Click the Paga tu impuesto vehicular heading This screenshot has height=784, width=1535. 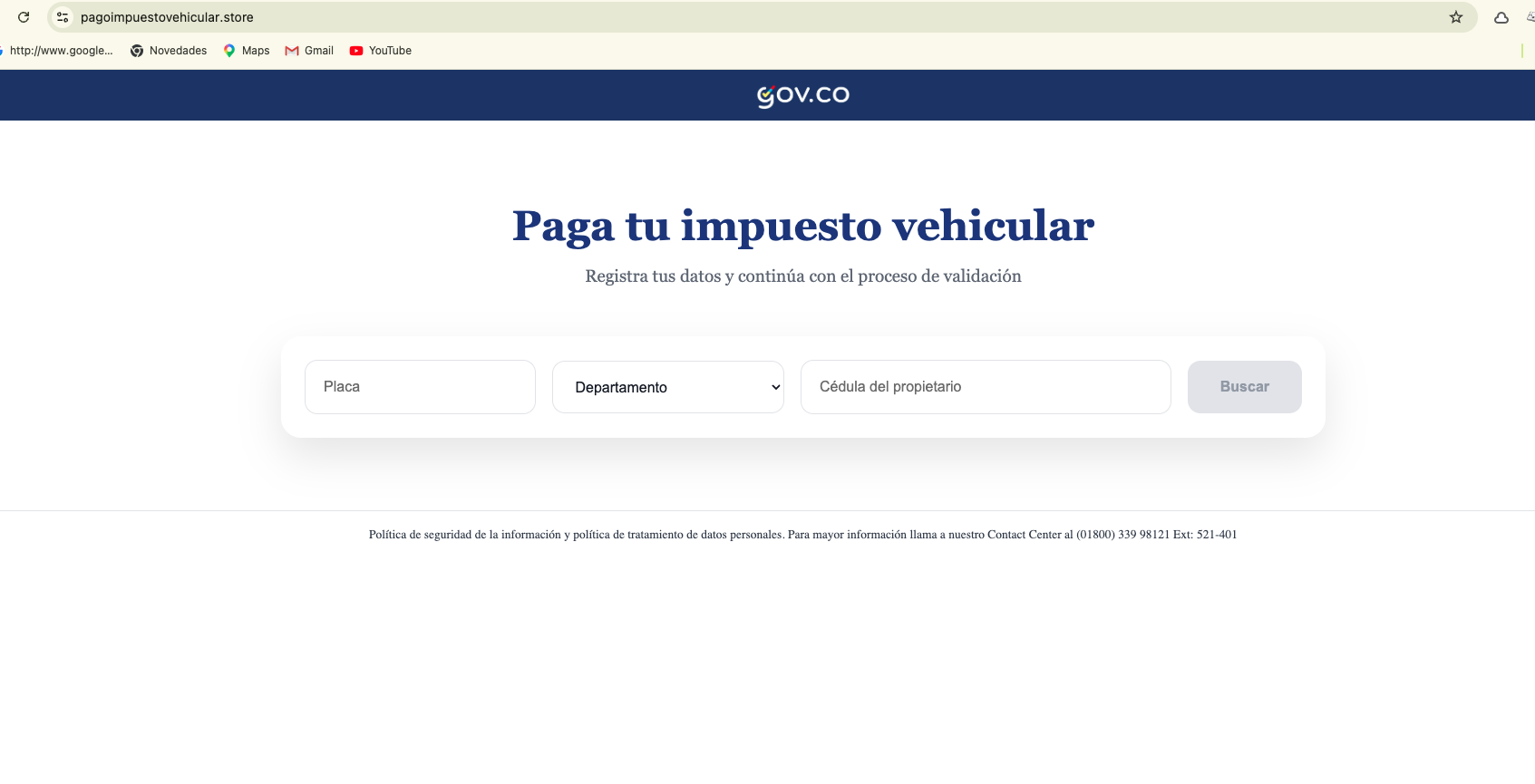coord(803,226)
